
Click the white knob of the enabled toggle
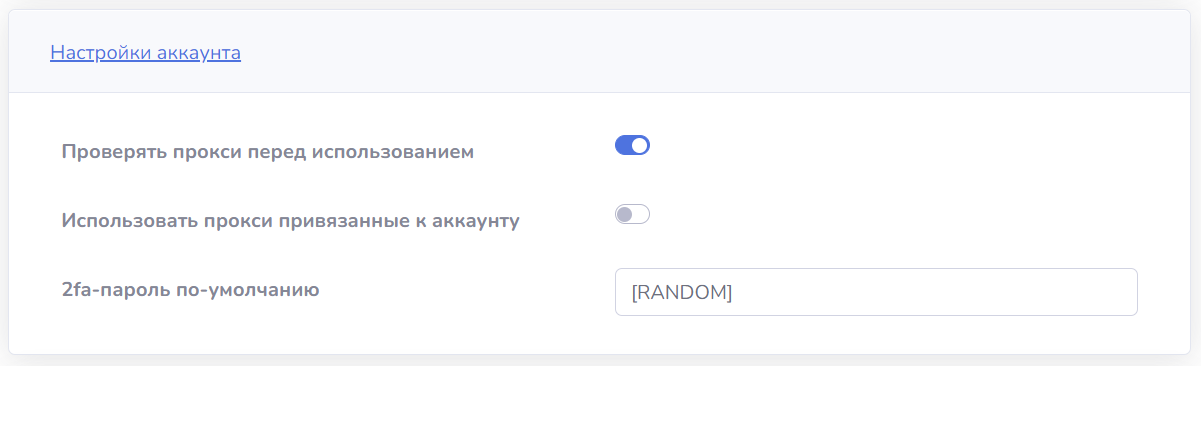640,146
